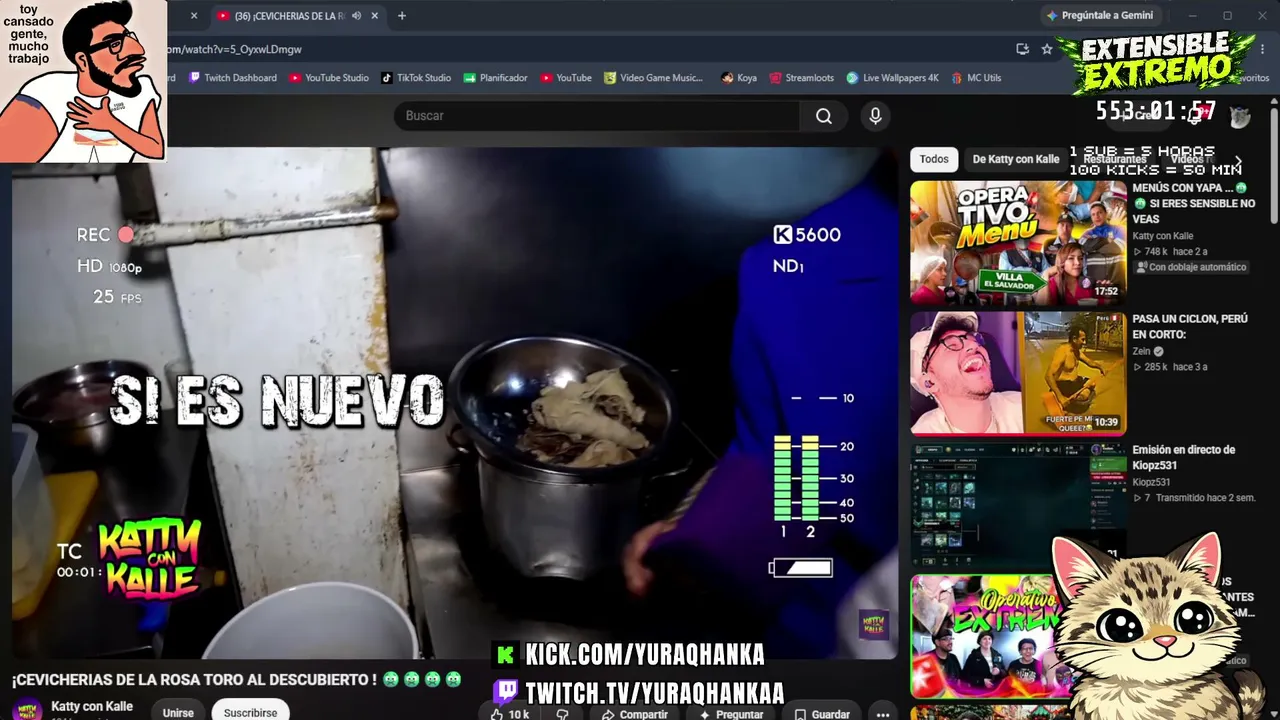Bookmark this page with the star icon
This screenshot has height=720, width=1280.
1047,49
